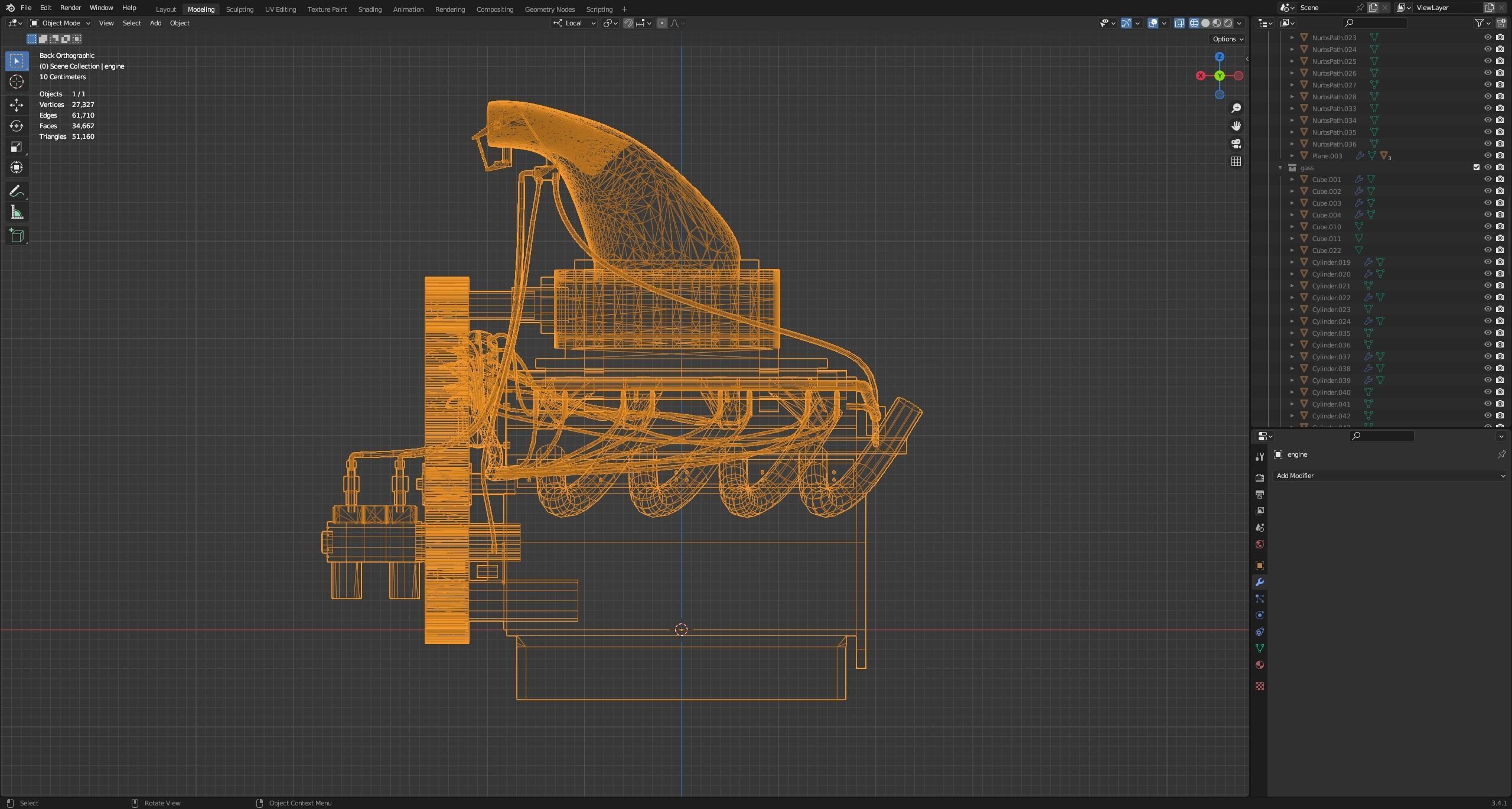
Task: Open the Object Mode dropdown
Action: click(60, 23)
